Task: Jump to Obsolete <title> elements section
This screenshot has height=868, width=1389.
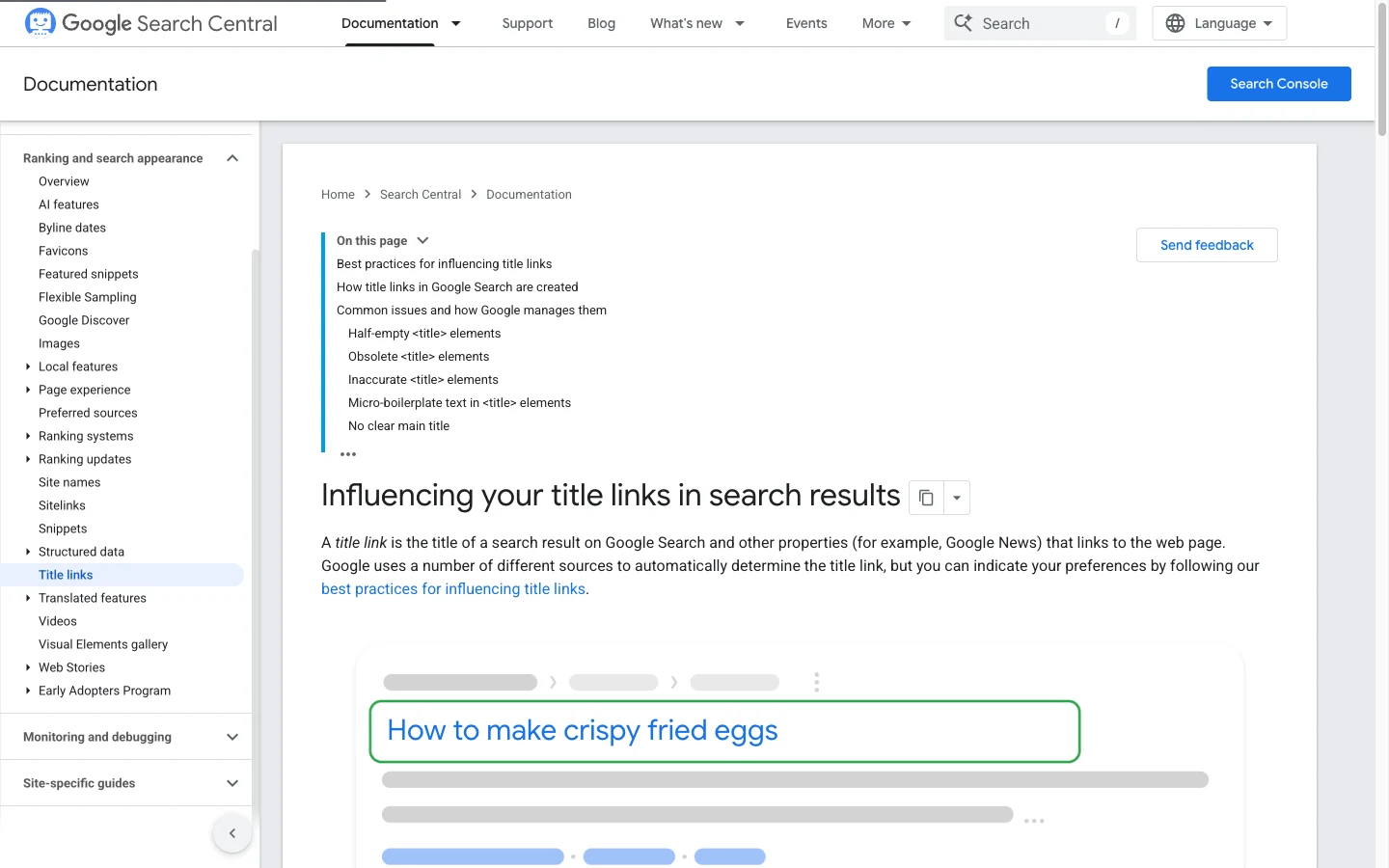Action: pos(419,357)
